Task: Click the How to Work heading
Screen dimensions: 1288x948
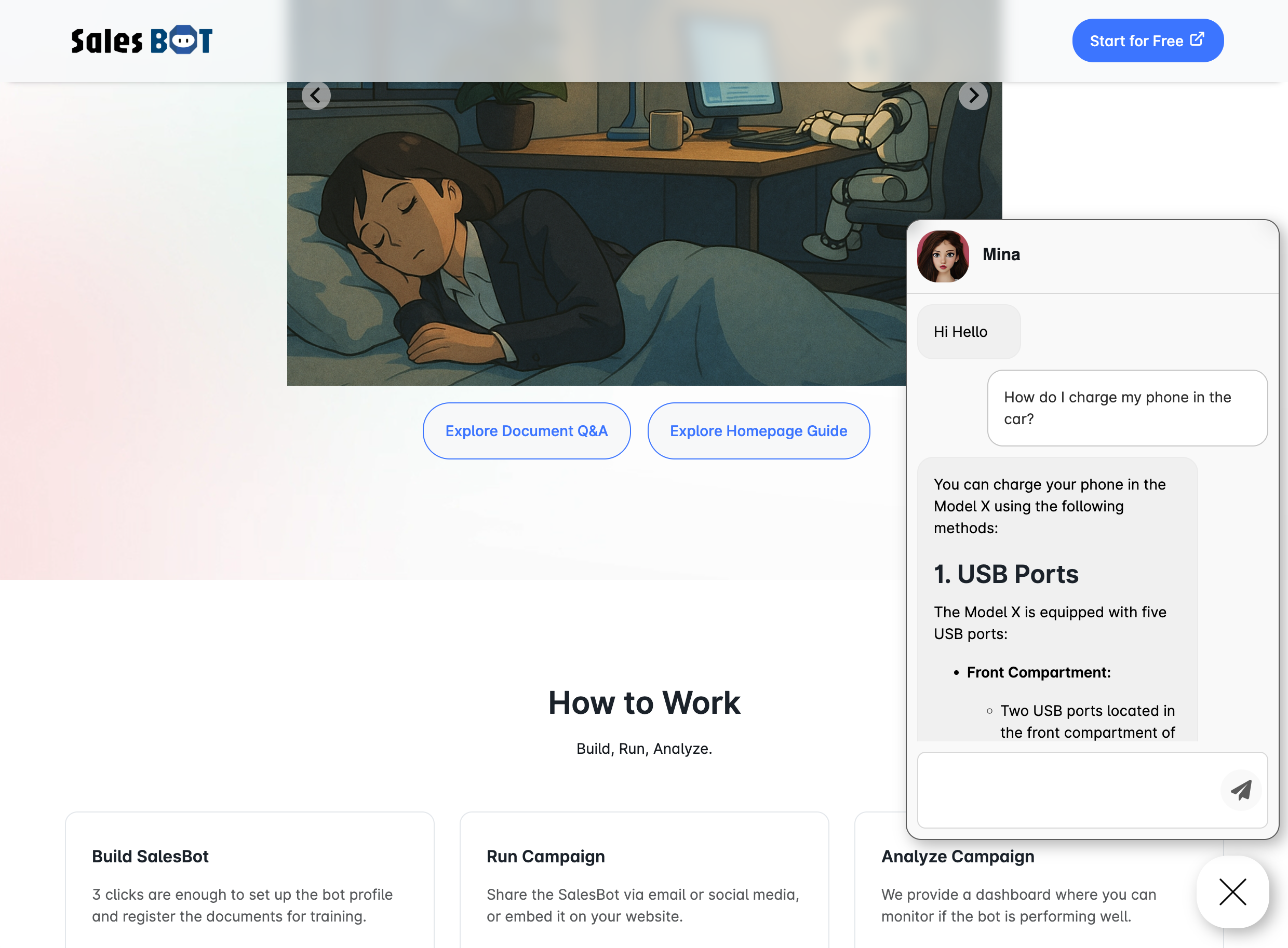Action: click(644, 703)
